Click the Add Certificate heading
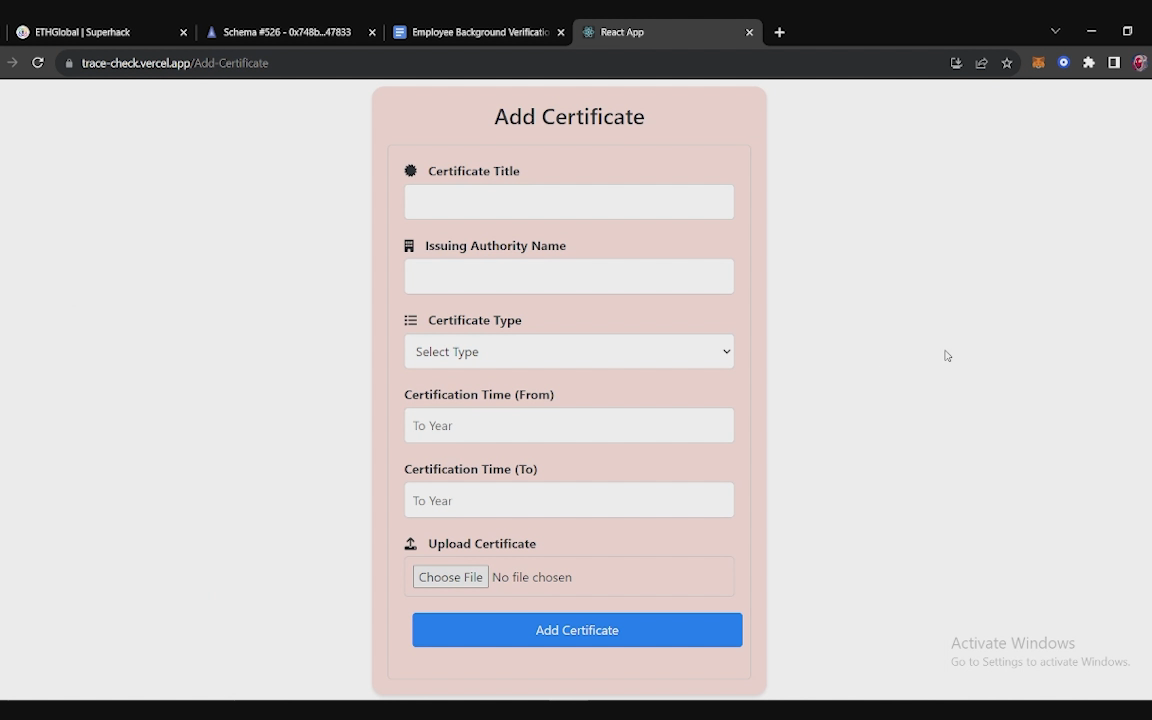The height and width of the screenshot is (720, 1152). click(x=569, y=117)
